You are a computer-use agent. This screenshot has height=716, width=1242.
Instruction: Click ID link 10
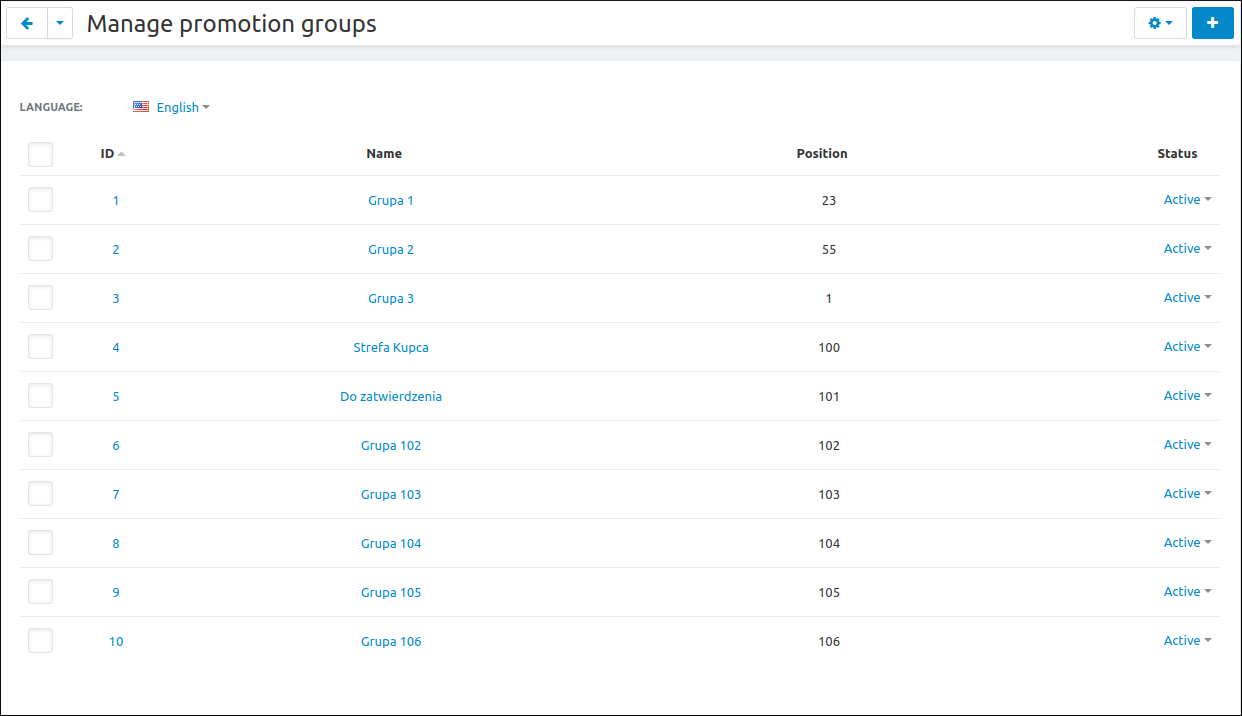tap(116, 641)
